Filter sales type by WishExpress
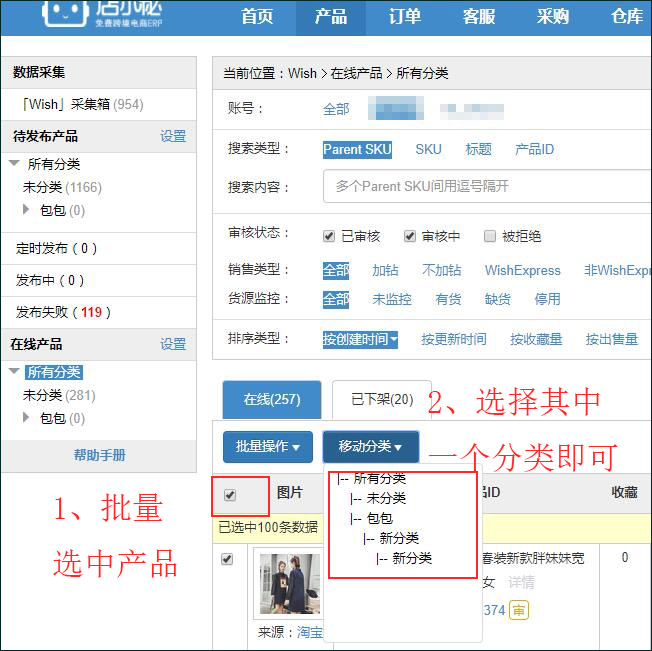The image size is (652, 651). tap(523, 270)
